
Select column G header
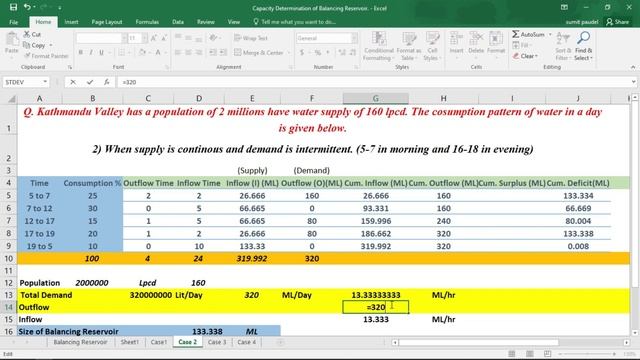click(376, 98)
